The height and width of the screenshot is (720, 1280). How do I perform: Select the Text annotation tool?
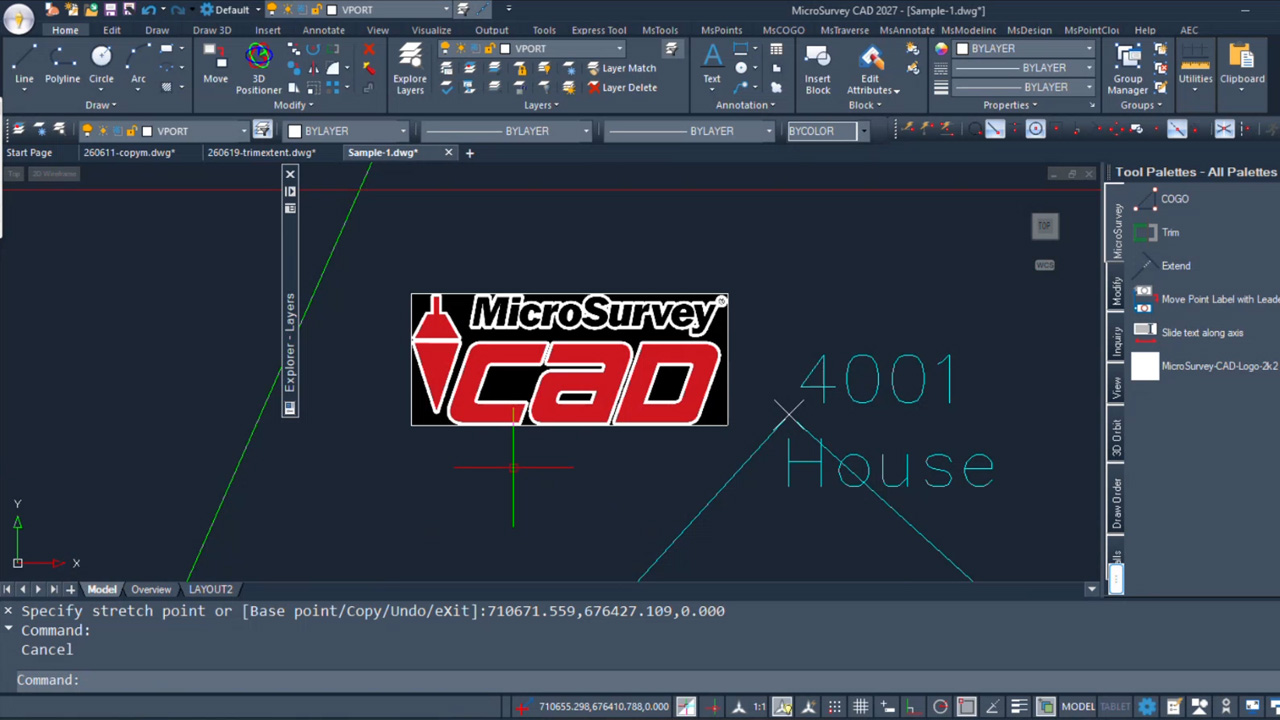point(711,64)
